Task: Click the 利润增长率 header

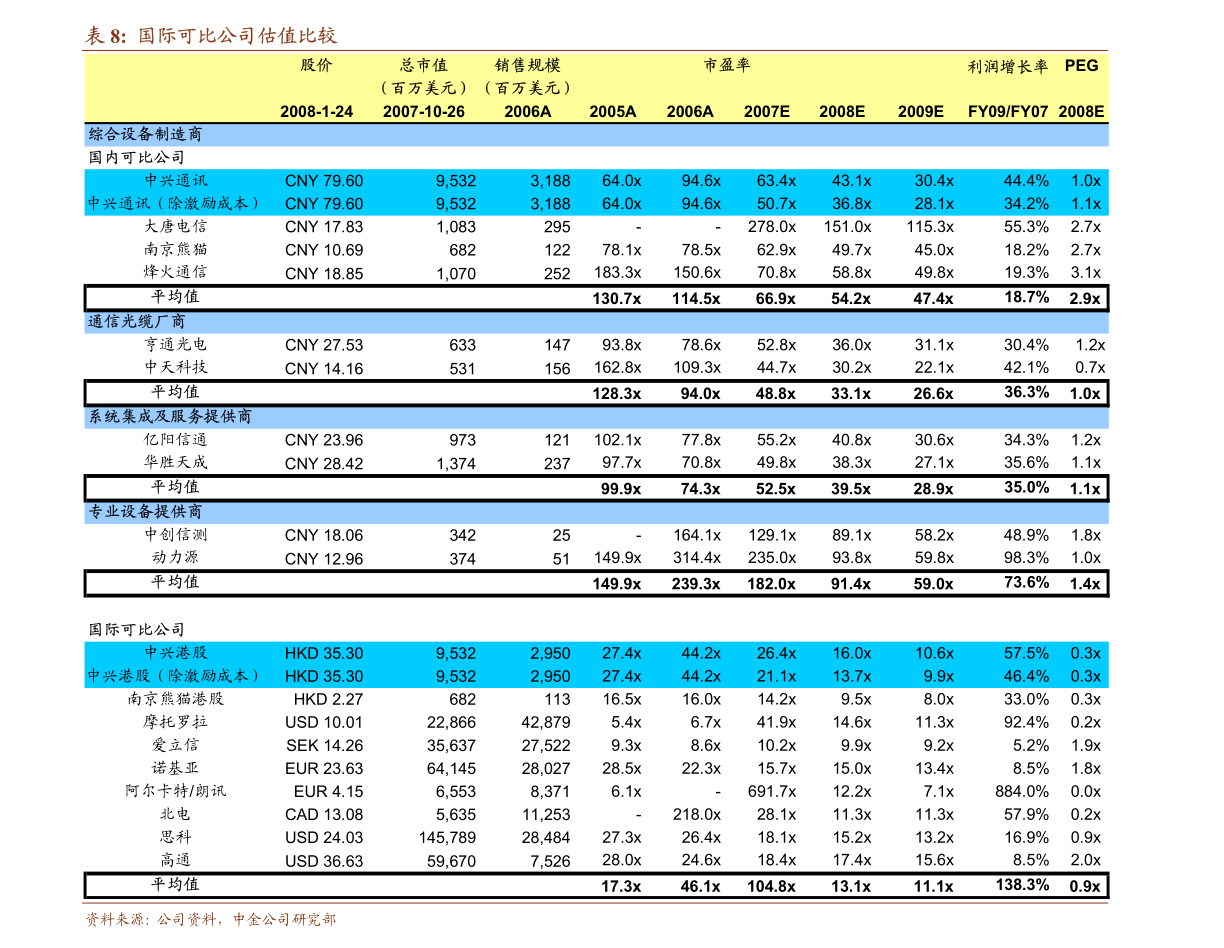Action: [x=1008, y=67]
